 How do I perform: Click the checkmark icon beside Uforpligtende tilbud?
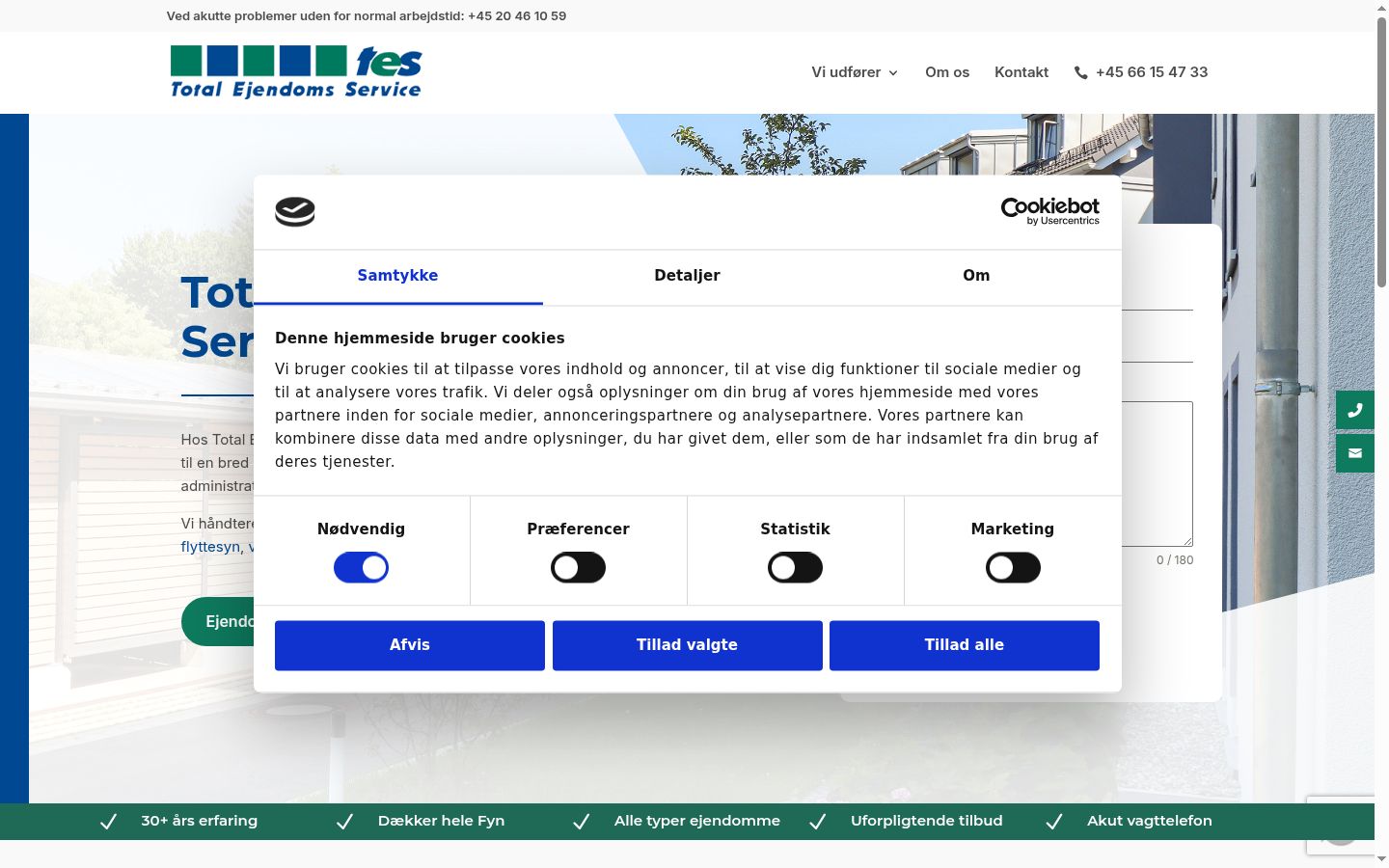coord(818,822)
